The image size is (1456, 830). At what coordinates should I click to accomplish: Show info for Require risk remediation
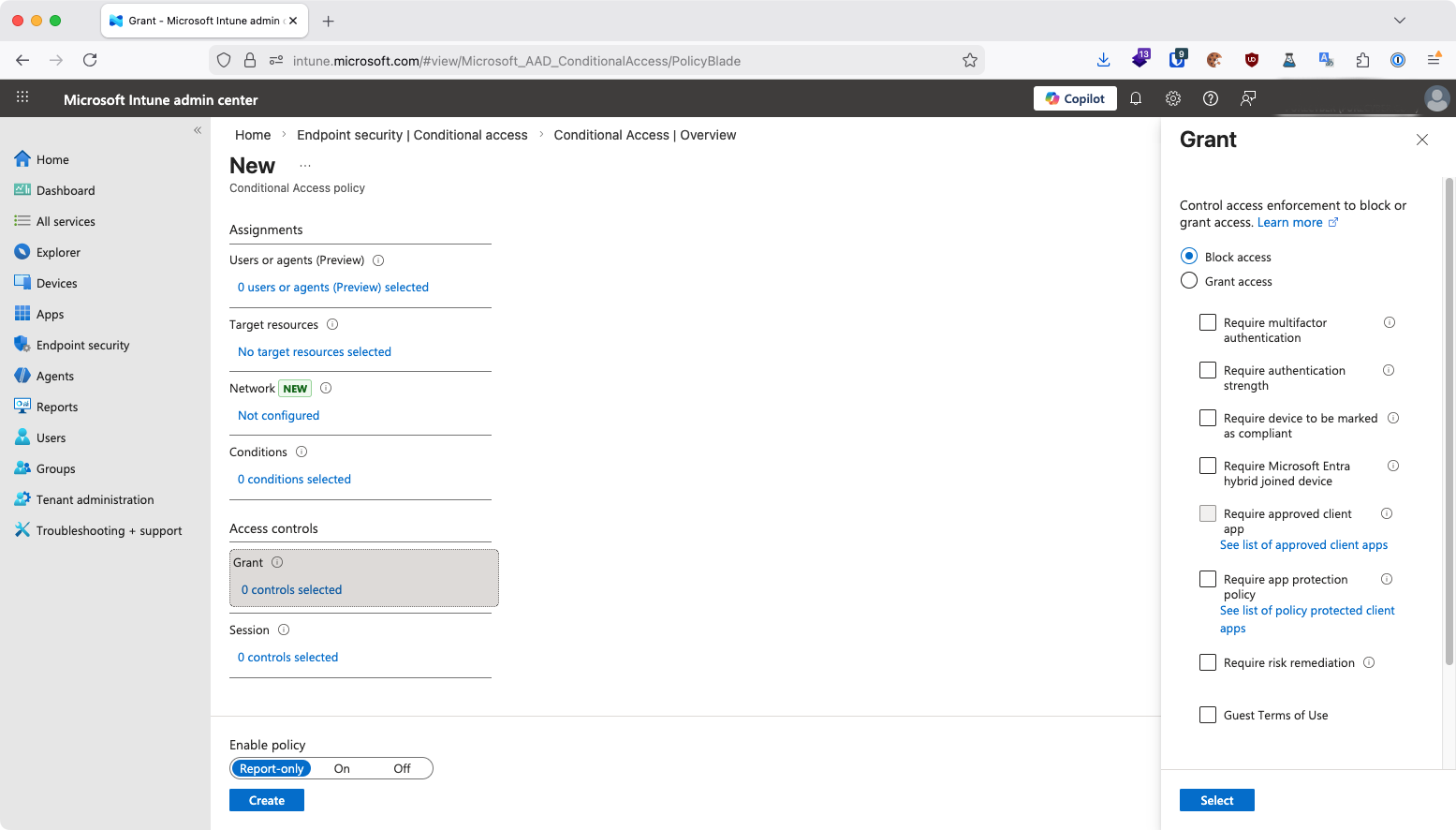coord(1369,662)
